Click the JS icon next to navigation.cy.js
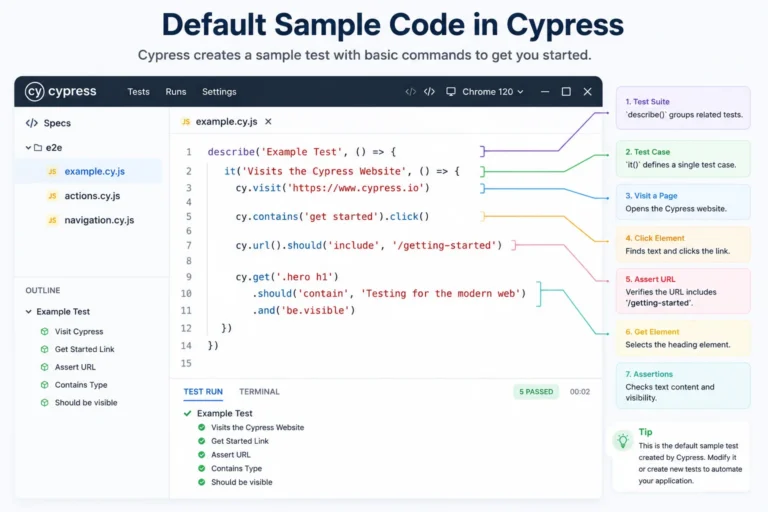Screen dimensions: 768x512 tap(52, 220)
